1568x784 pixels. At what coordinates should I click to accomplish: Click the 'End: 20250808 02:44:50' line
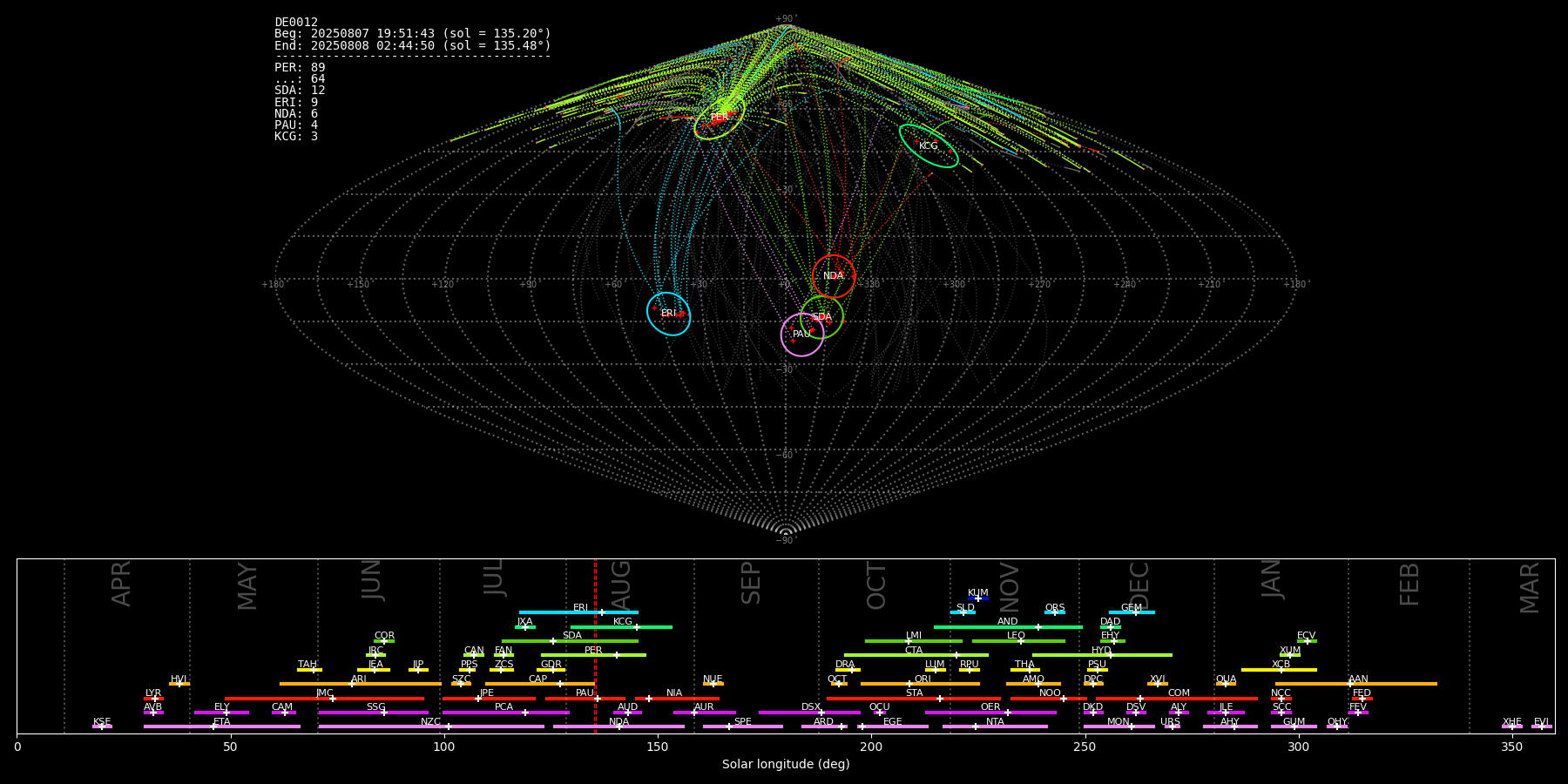pyautogui.click(x=413, y=45)
